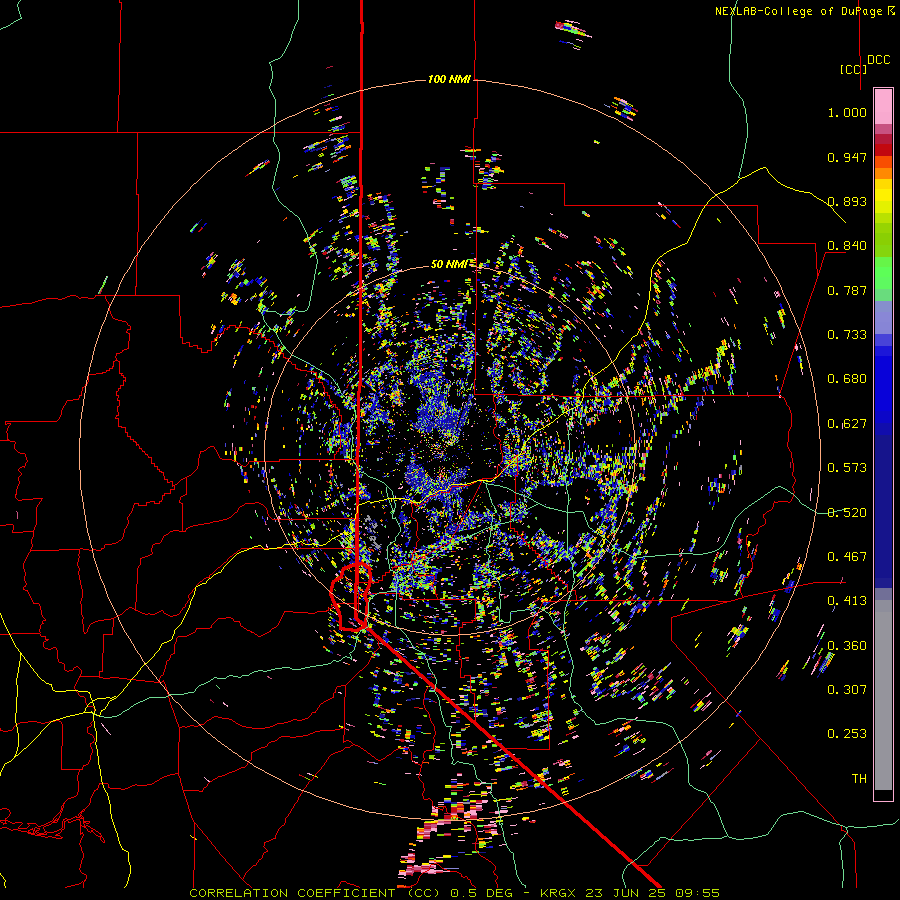Viewport: 900px width, 900px height.
Task: Click the 100 NMI range ring label
Action: pyautogui.click(x=449, y=79)
